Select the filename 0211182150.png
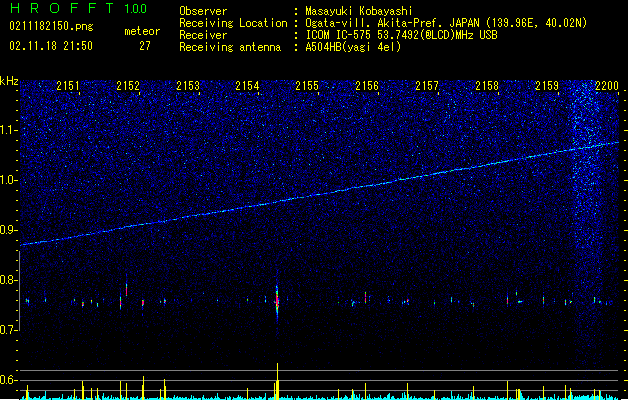Image resolution: width=629 pixels, height=400 pixels. [51, 26]
